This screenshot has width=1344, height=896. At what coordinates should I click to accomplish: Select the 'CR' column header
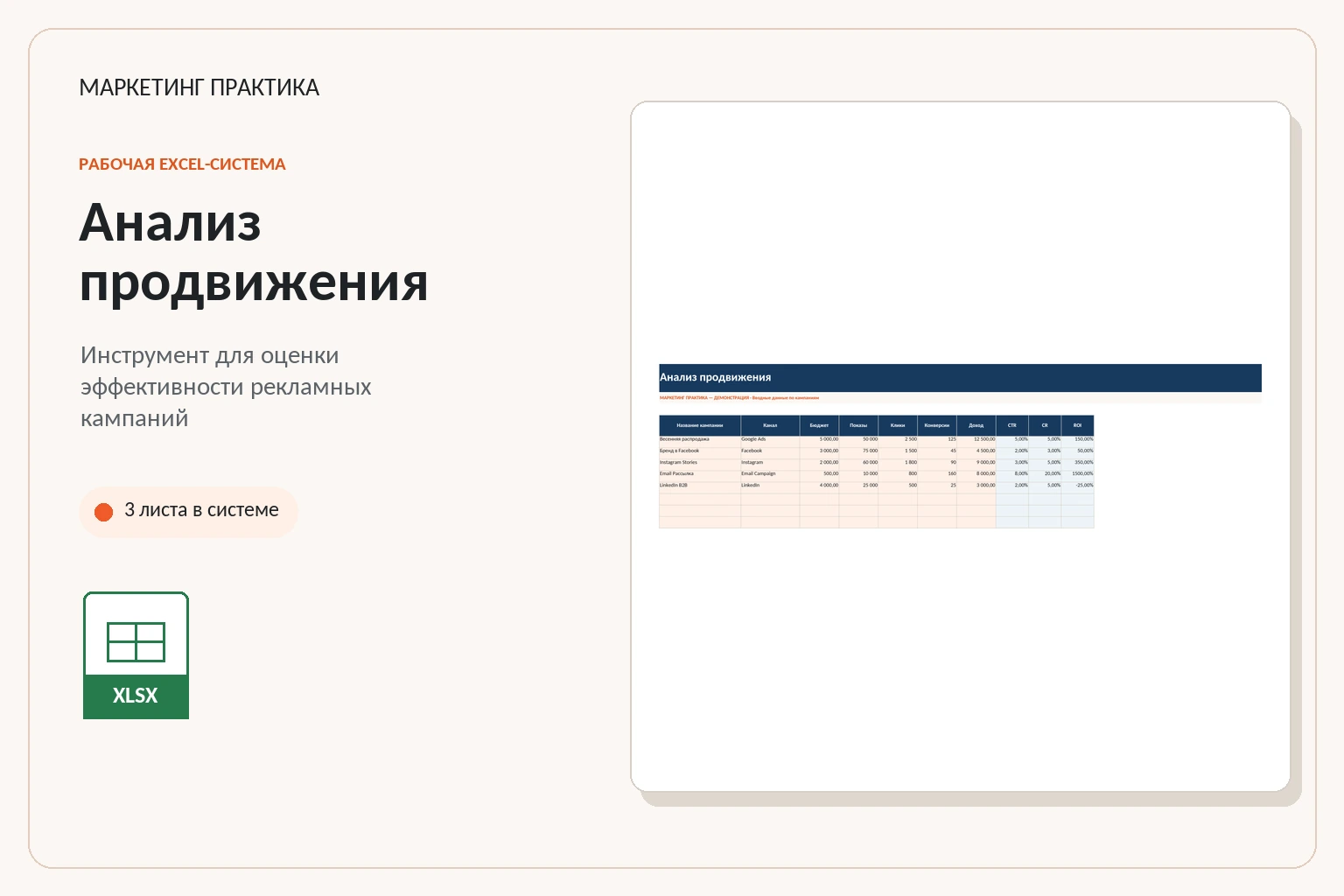1045,425
